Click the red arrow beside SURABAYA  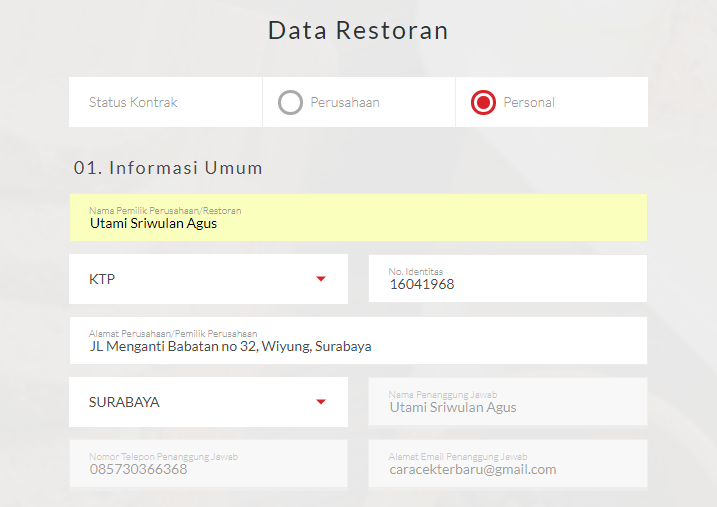tap(321, 402)
